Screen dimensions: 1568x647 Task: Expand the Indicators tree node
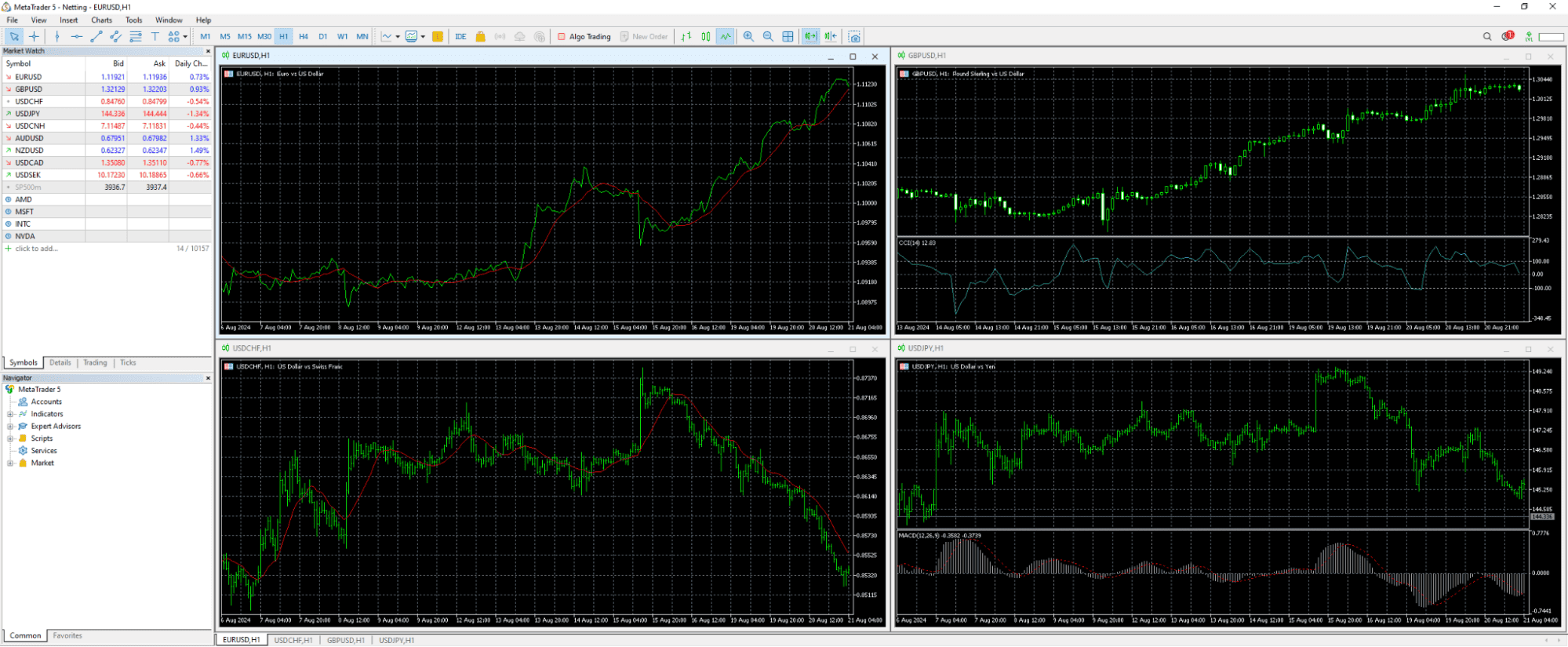pyautogui.click(x=10, y=414)
